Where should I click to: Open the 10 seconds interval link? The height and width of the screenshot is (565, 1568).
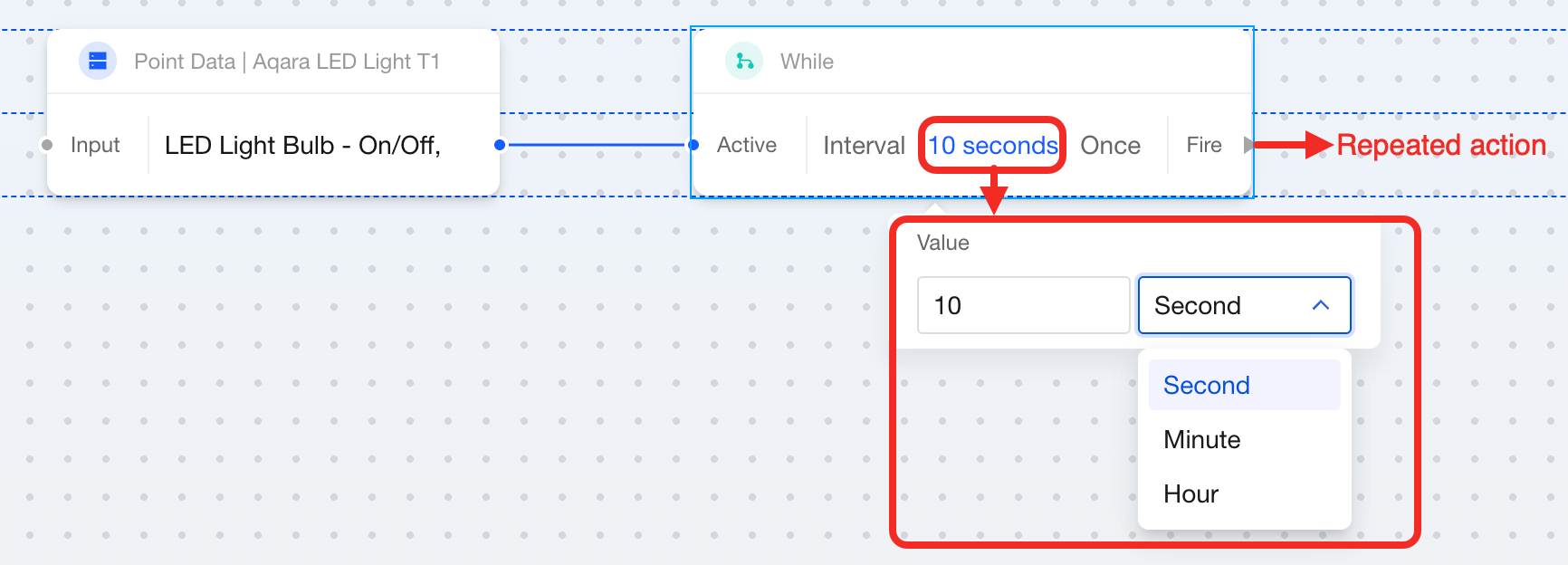pyautogui.click(x=992, y=146)
